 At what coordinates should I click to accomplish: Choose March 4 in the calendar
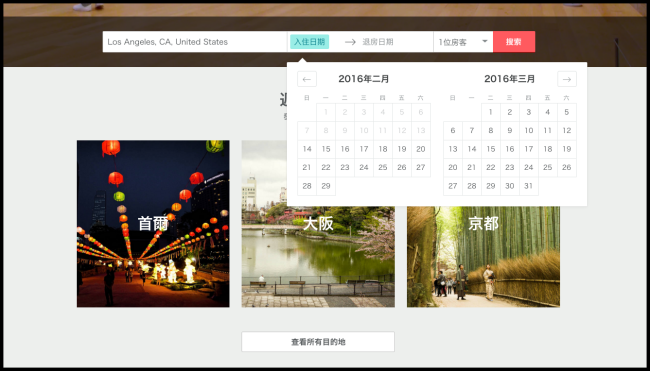pyautogui.click(x=548, y=112)
